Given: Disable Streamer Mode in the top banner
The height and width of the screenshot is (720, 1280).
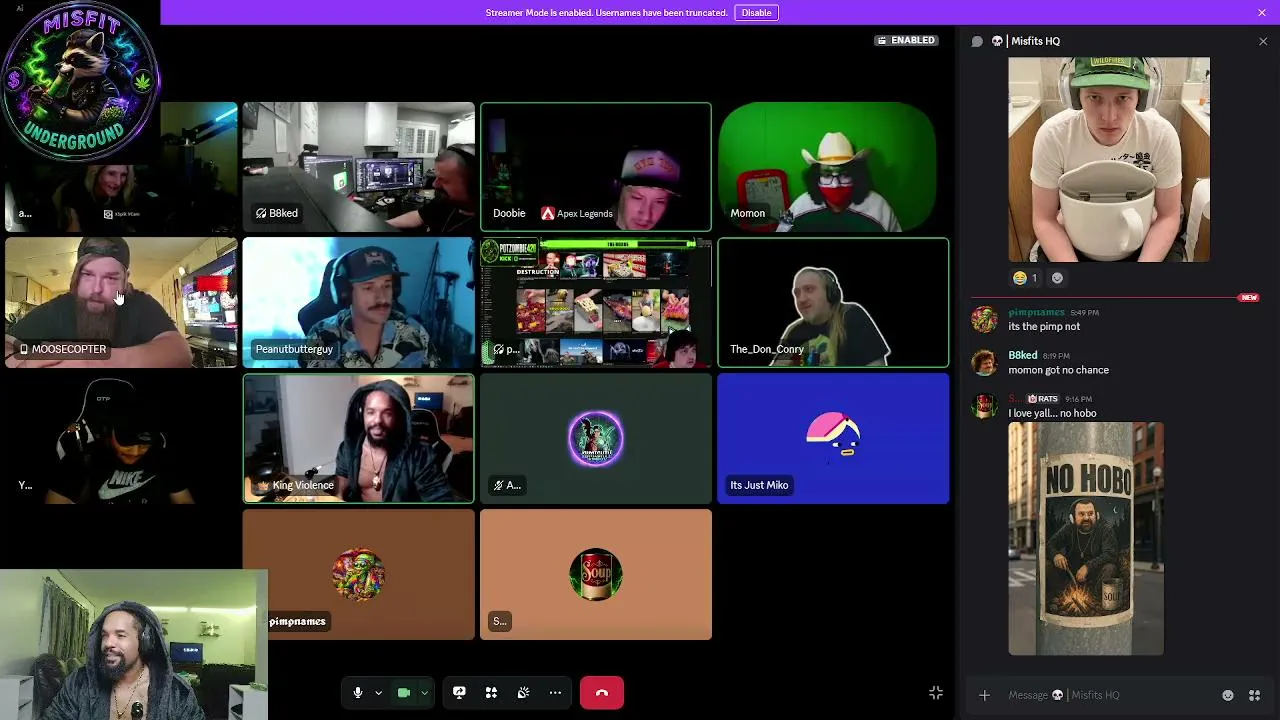Looking at the screenshot, I should [x=756, y=13].
